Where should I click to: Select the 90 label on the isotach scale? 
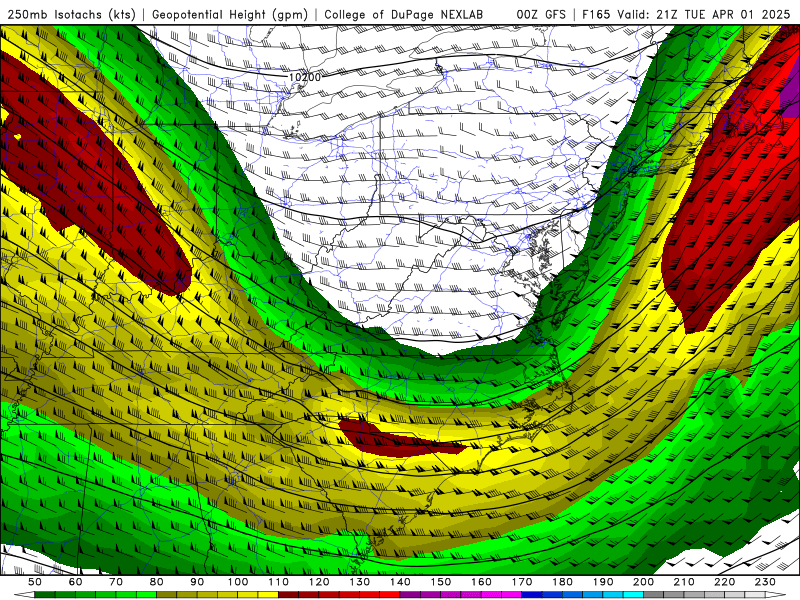tap(197, 582)
